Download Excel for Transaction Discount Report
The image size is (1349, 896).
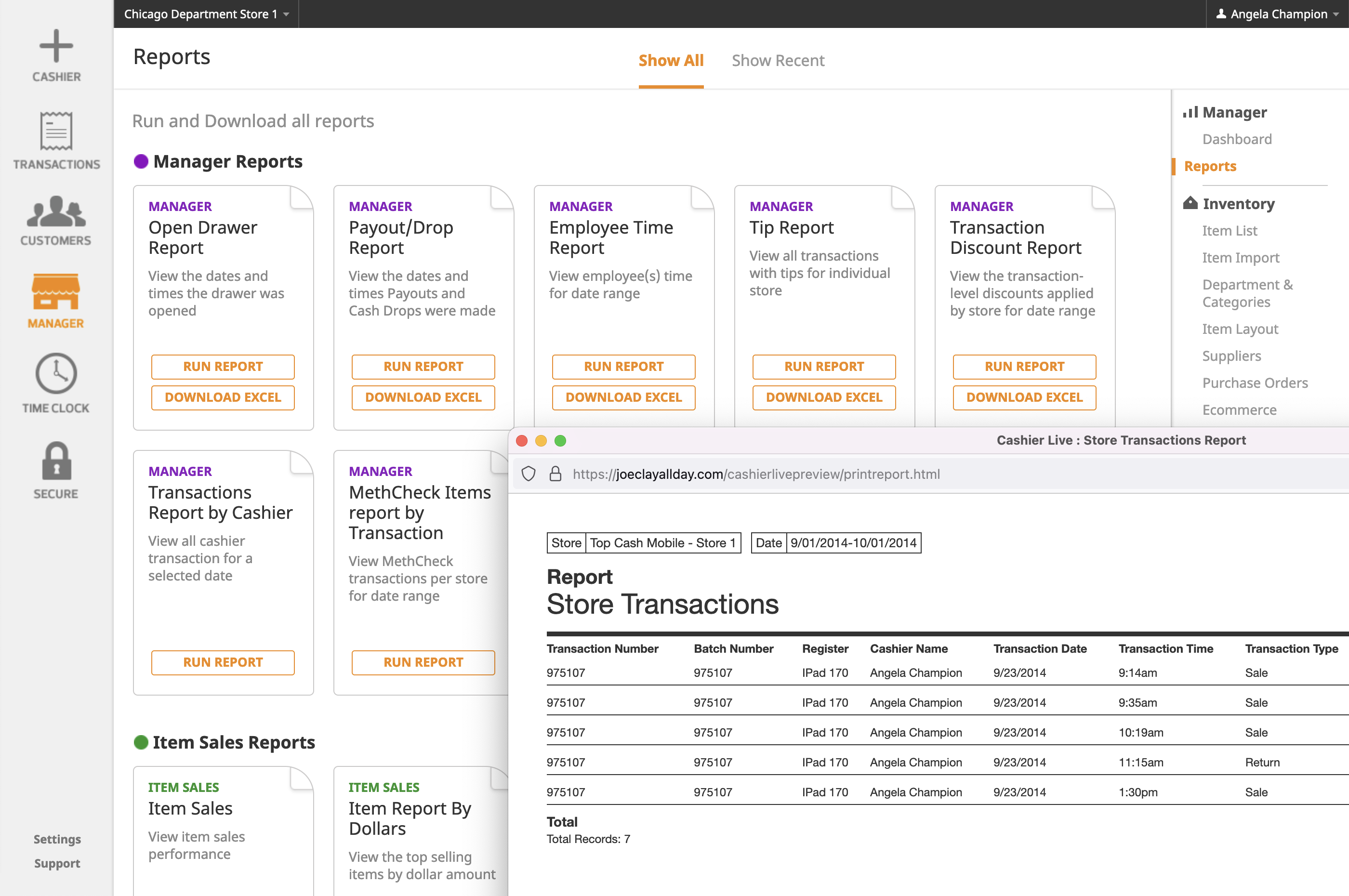click(x=1024, y=397)
